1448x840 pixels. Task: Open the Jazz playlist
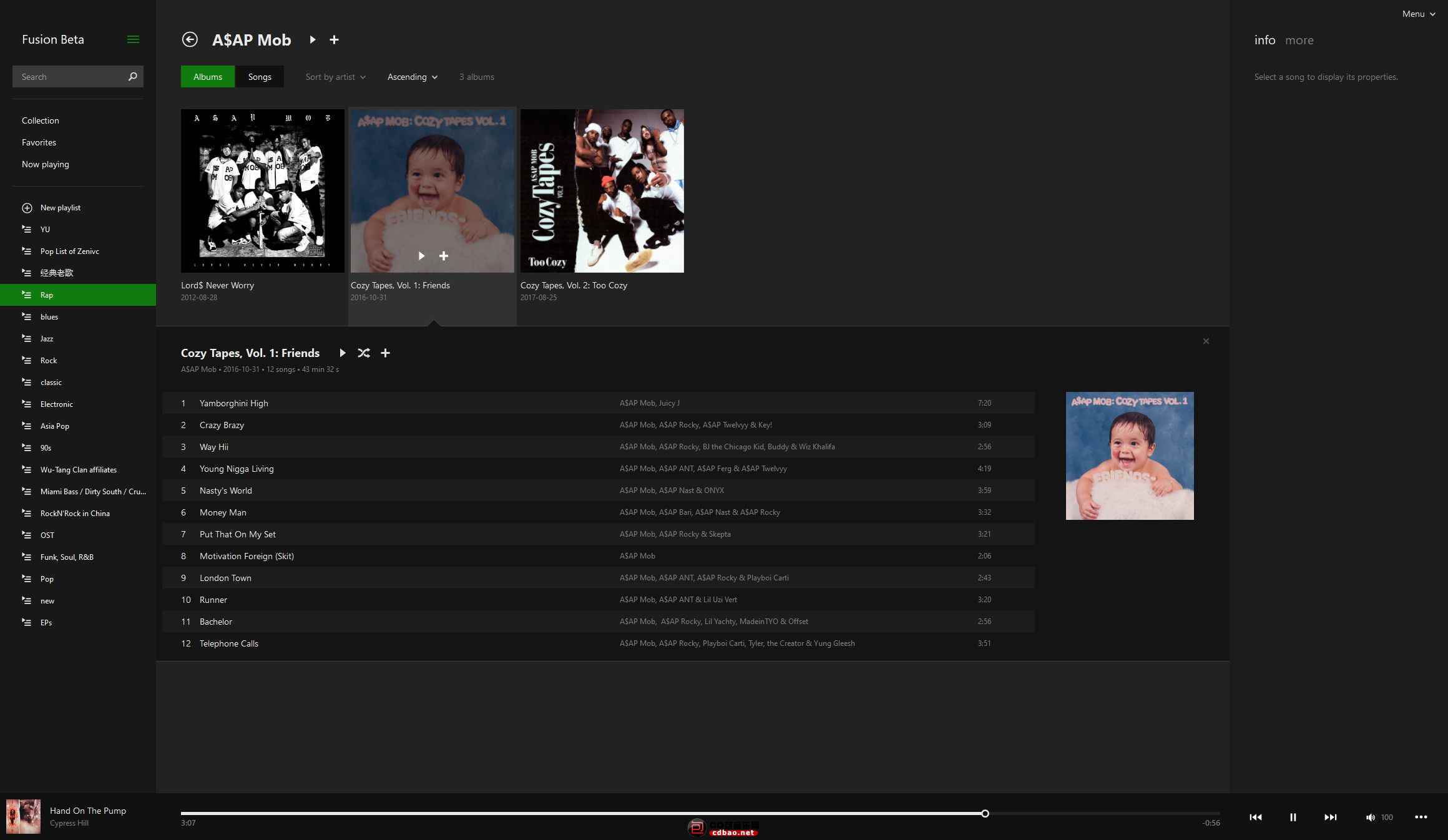click(x=78, y=339)
